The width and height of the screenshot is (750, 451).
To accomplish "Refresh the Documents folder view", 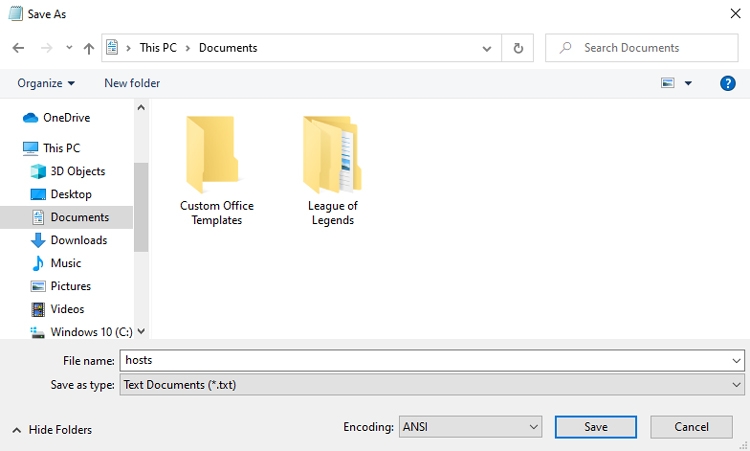I will [x=518, y=48].
